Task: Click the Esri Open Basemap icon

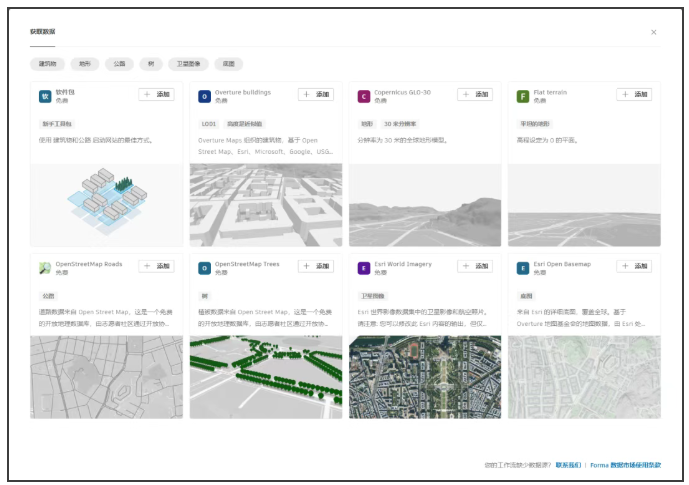Action: point(523,268)
